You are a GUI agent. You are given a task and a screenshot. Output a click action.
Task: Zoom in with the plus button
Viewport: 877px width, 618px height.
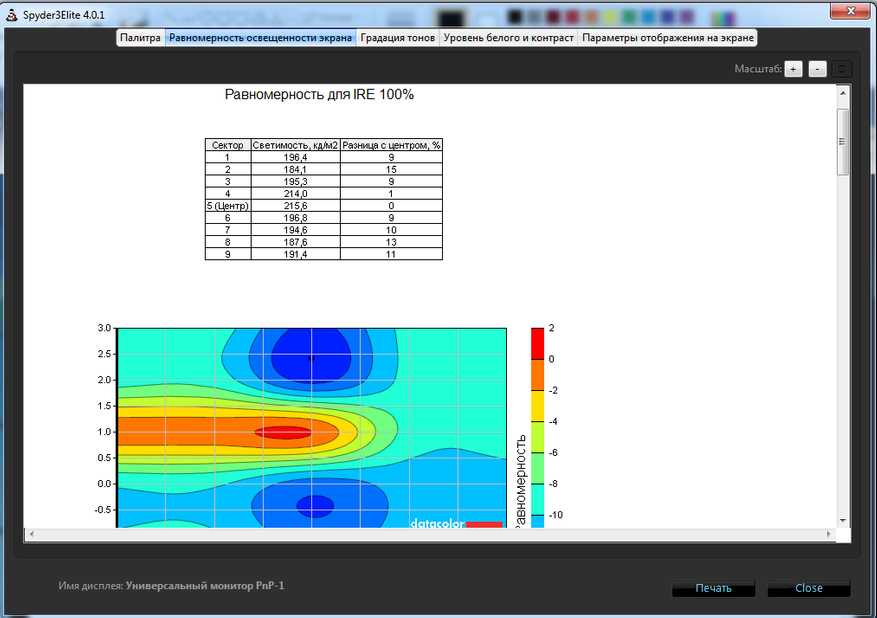pos(793,69)
